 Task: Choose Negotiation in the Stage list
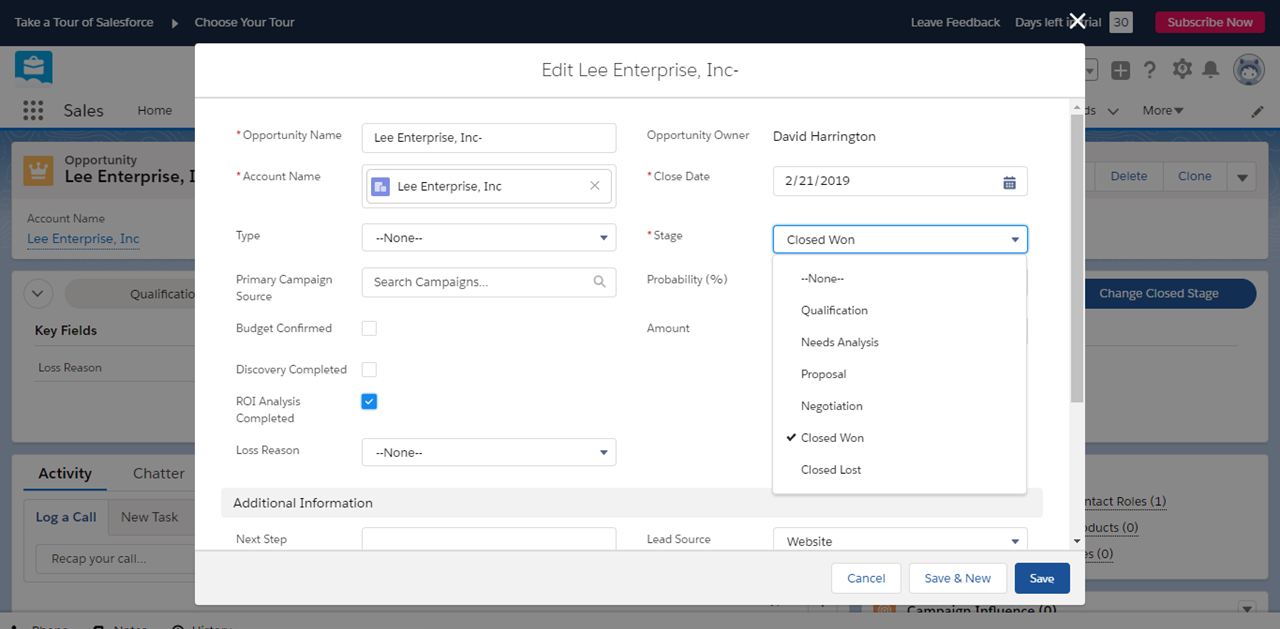pyautogui.click(x=831, y=406)
